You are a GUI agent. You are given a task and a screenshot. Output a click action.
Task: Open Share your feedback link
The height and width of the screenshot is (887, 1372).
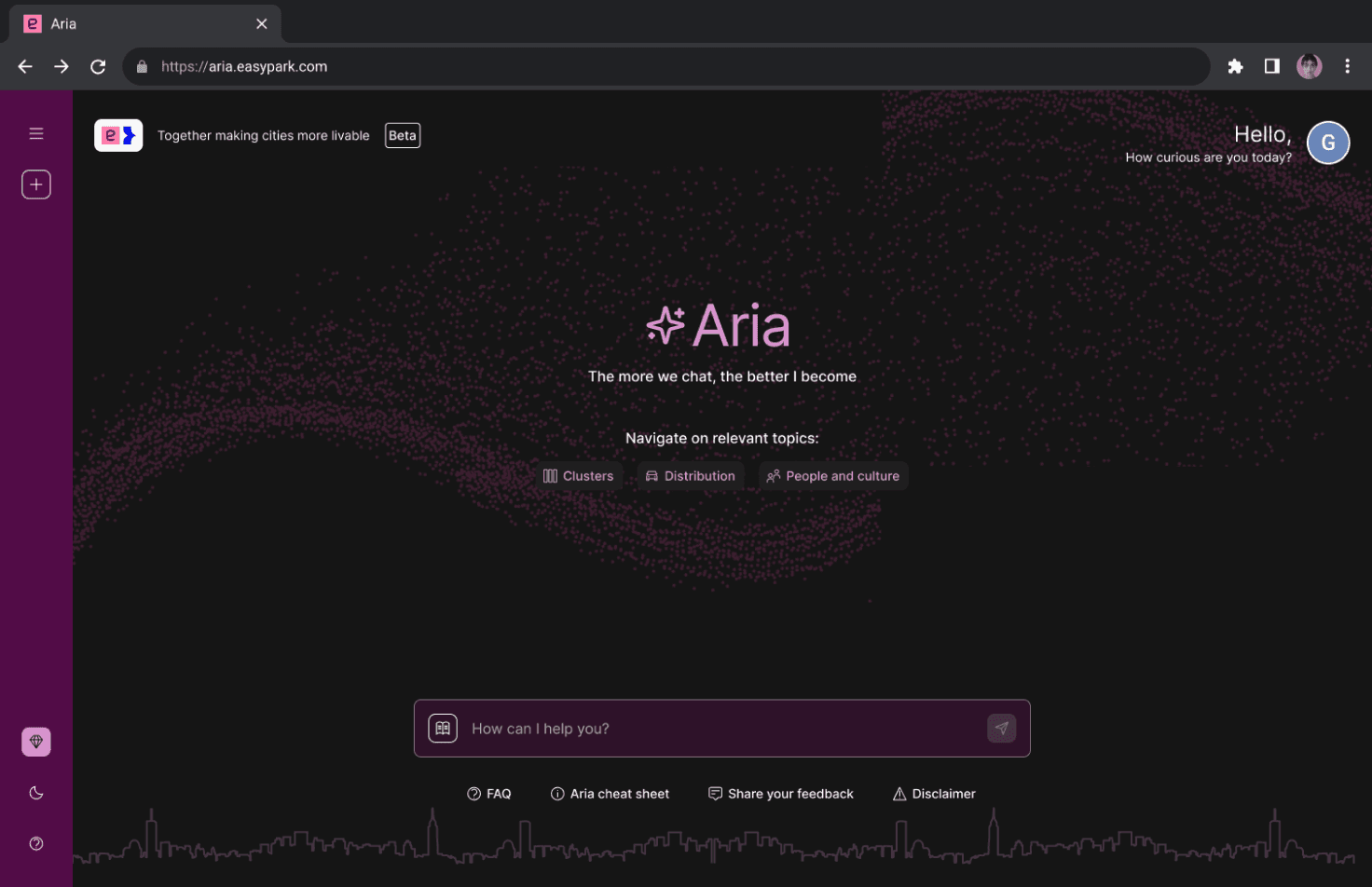tap(781, 794)
